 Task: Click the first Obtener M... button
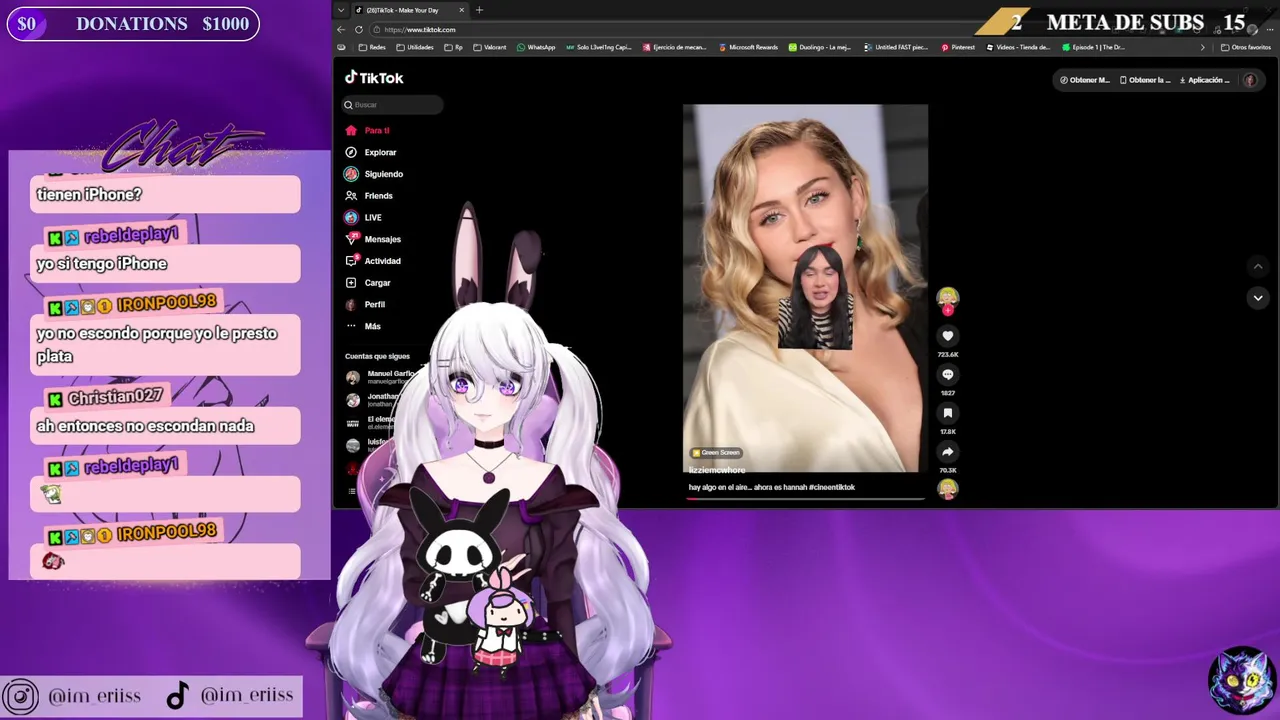coord(1085,80)
